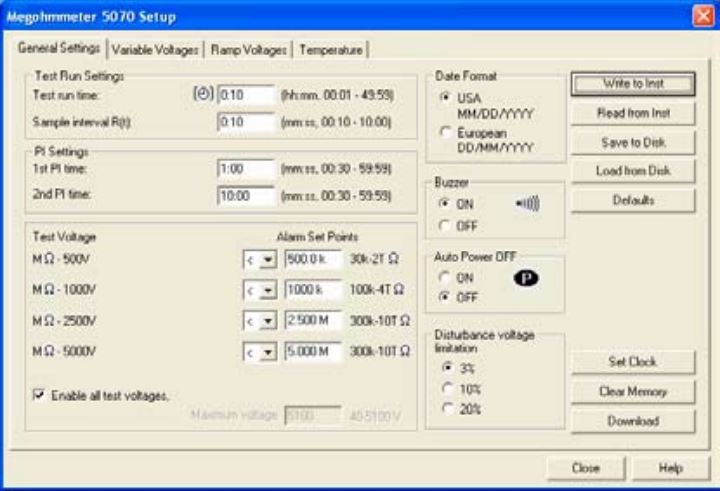The width and height of the screenshot is (720, 491).
Task: Click the 'Alarm Set Points' heading text
Action: click(x=317, y=237)
